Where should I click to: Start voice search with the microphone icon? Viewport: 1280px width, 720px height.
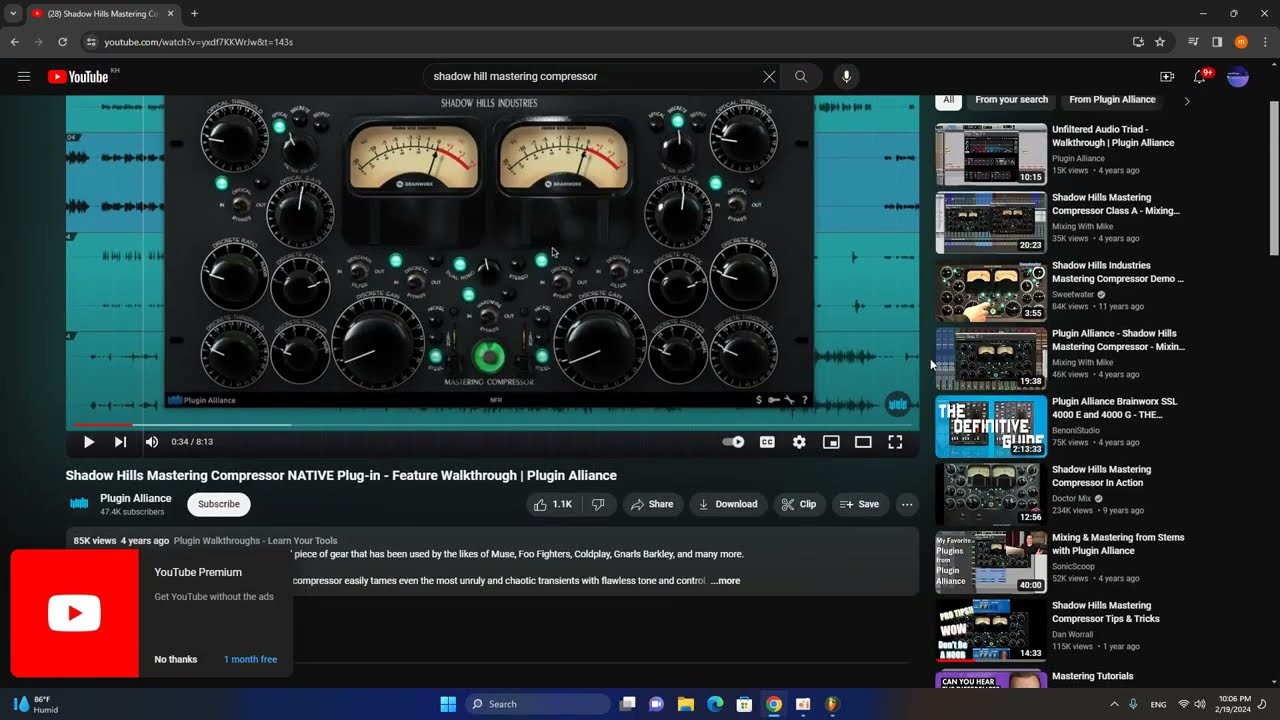(846, 76)
